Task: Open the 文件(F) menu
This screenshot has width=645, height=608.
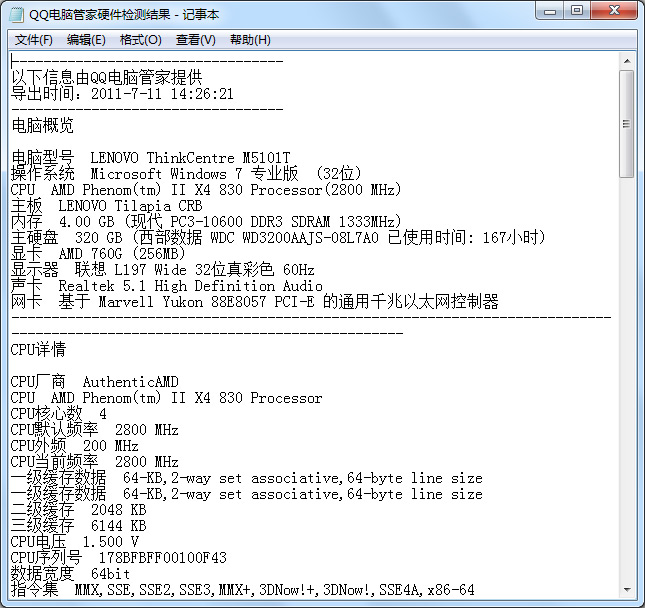Action: (34, 40)
